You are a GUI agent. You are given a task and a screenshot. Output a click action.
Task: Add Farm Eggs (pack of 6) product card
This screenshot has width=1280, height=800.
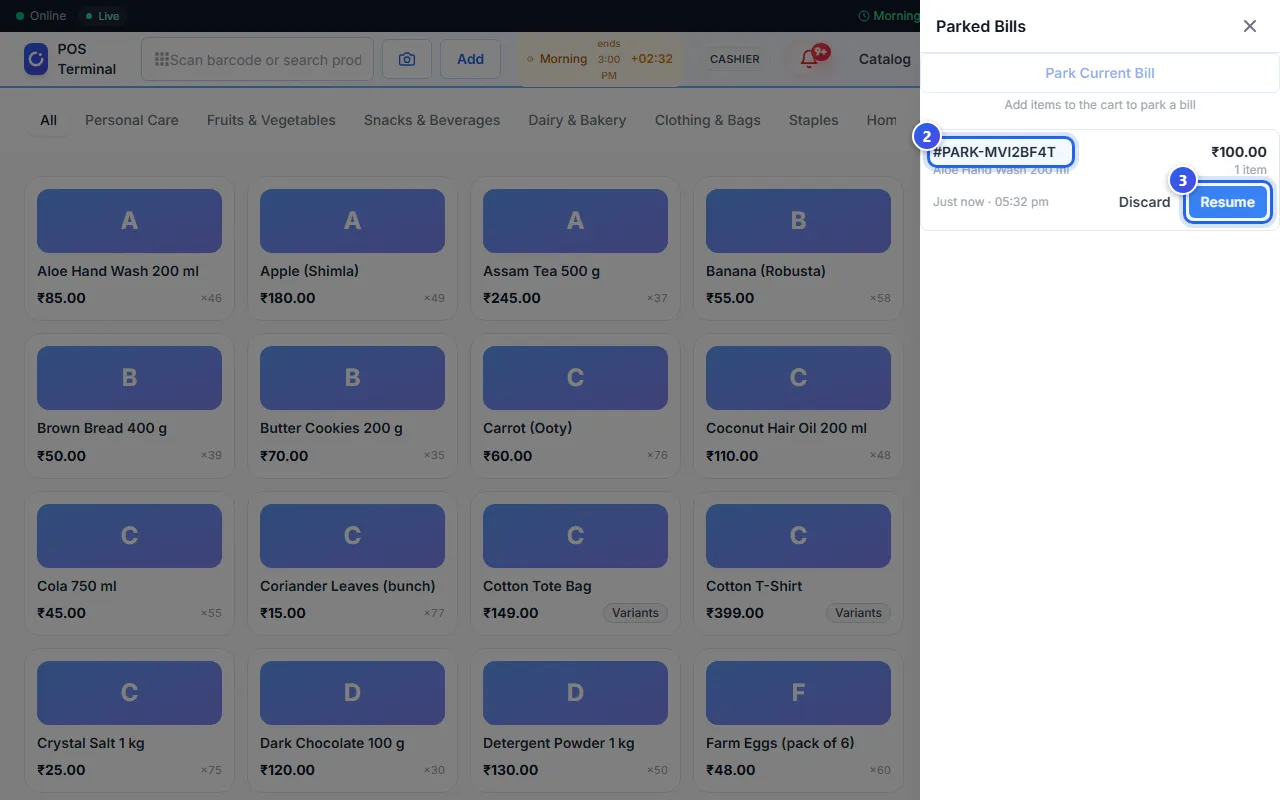798,720
